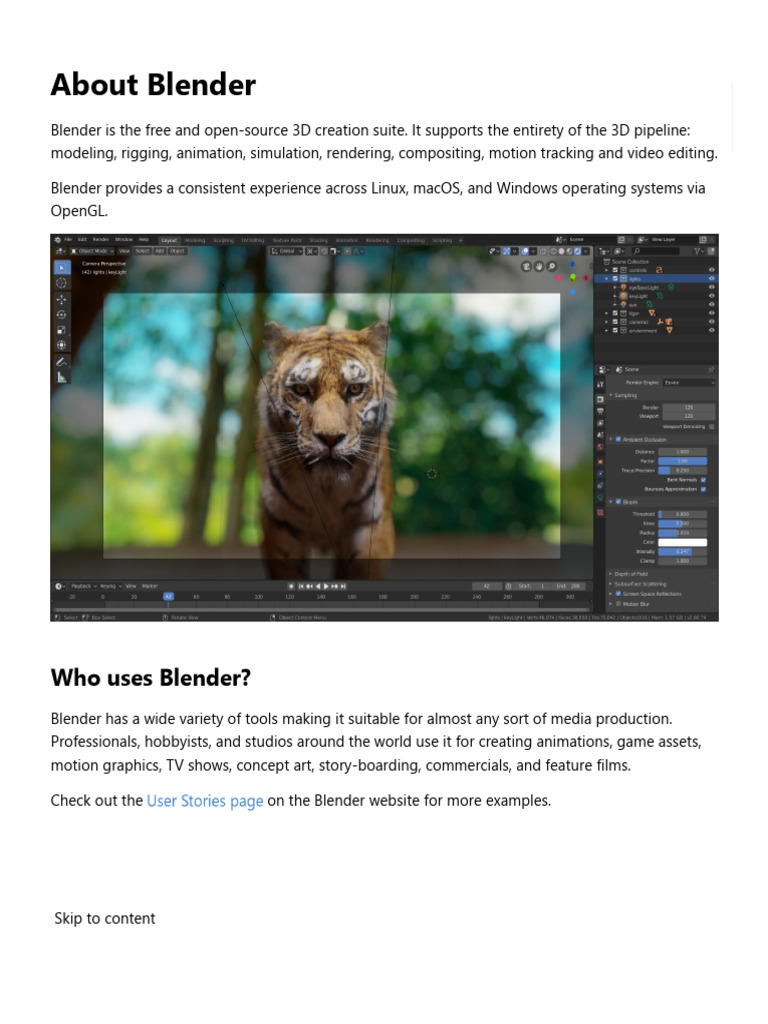Switch to the Sculpting workspace tab
Viewport: 768px width, 1024px height.
pyautogui.click(x=223, y=240)
